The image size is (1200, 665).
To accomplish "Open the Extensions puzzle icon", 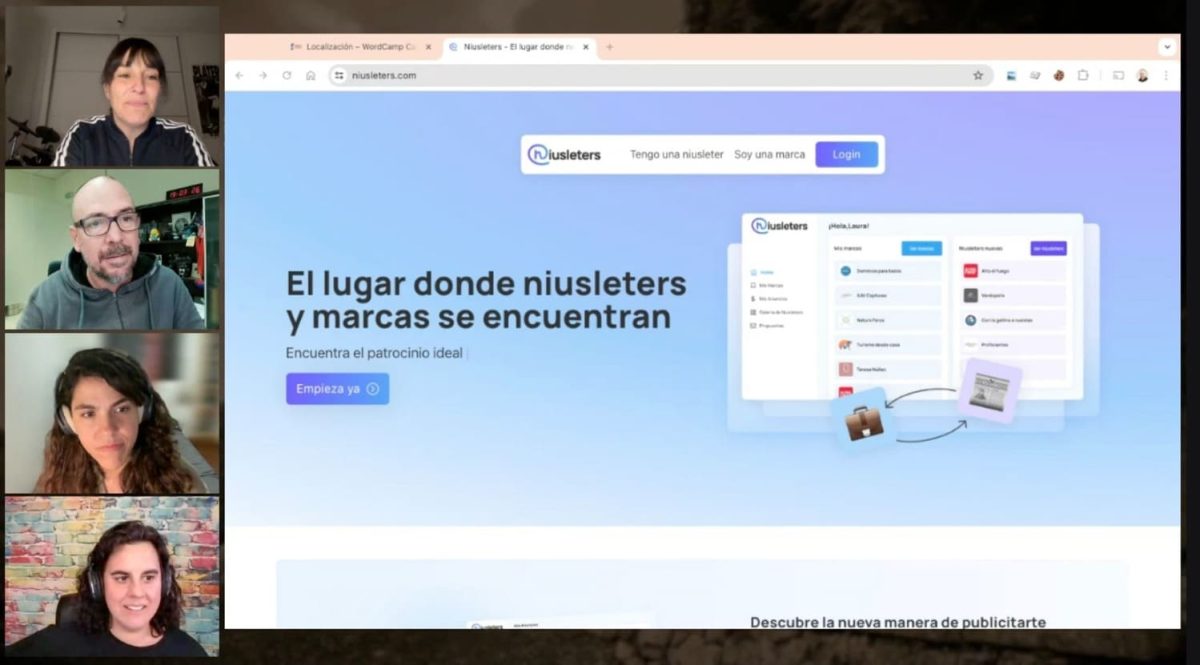I will point(1083,75).
